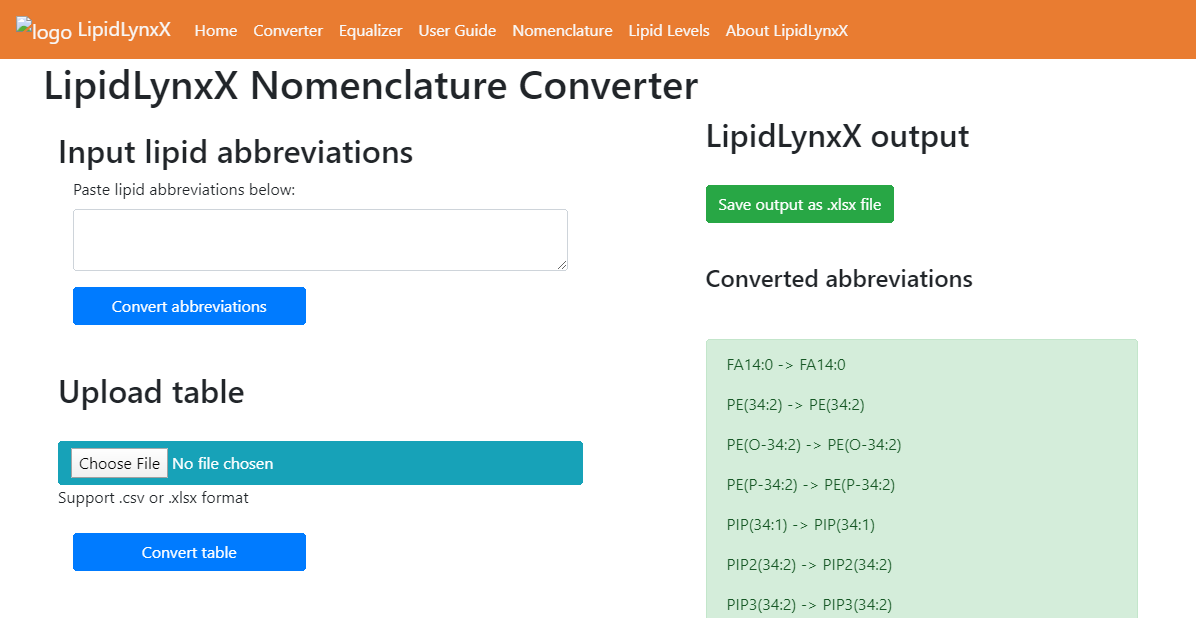View the Lipid Levels page
Image resolution: width=1196 pixels, height=618 pixels.
669,31
